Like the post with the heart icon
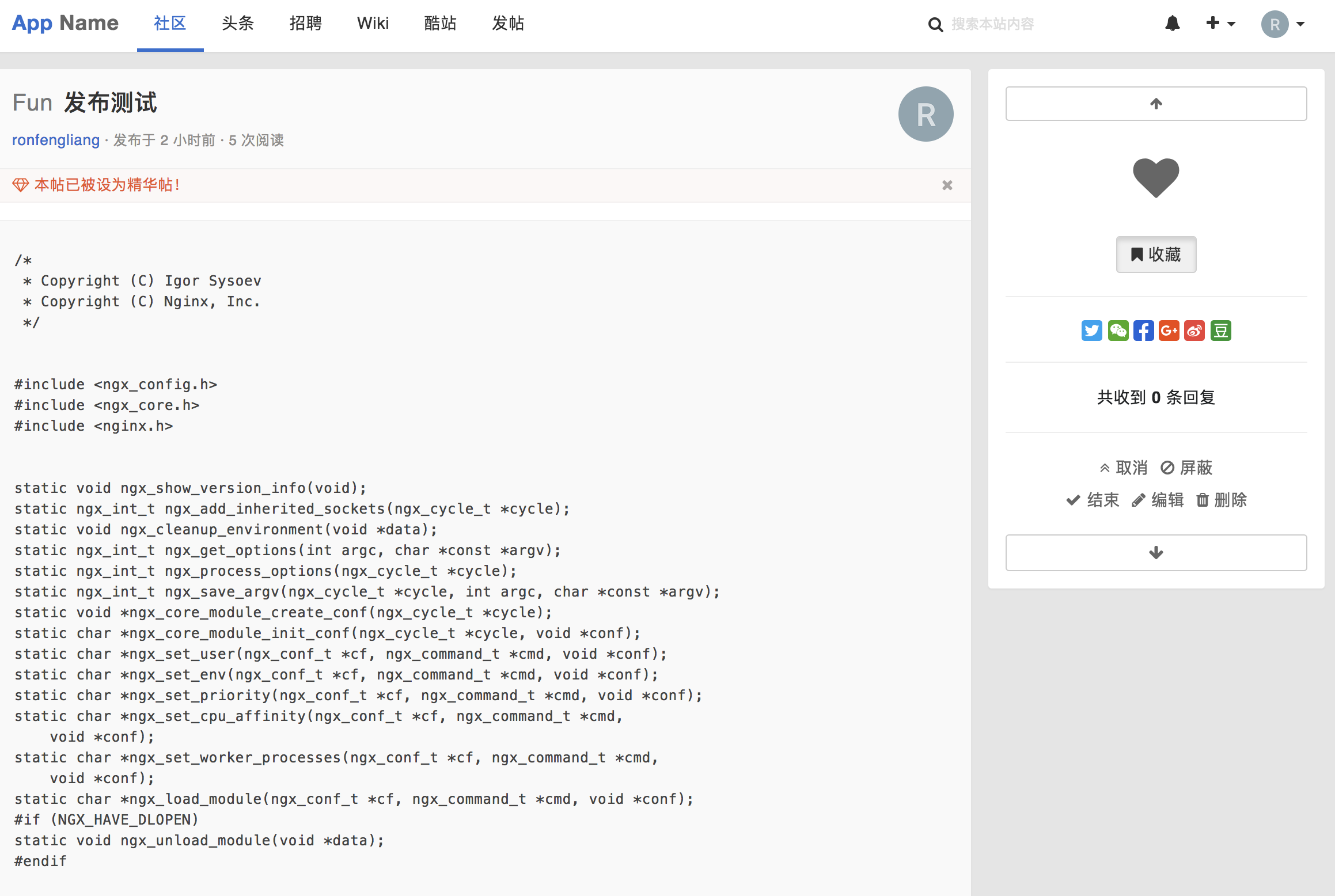Image resolution: width=1335 pixels, height=896 pixels. click(x=1156, y=177)
